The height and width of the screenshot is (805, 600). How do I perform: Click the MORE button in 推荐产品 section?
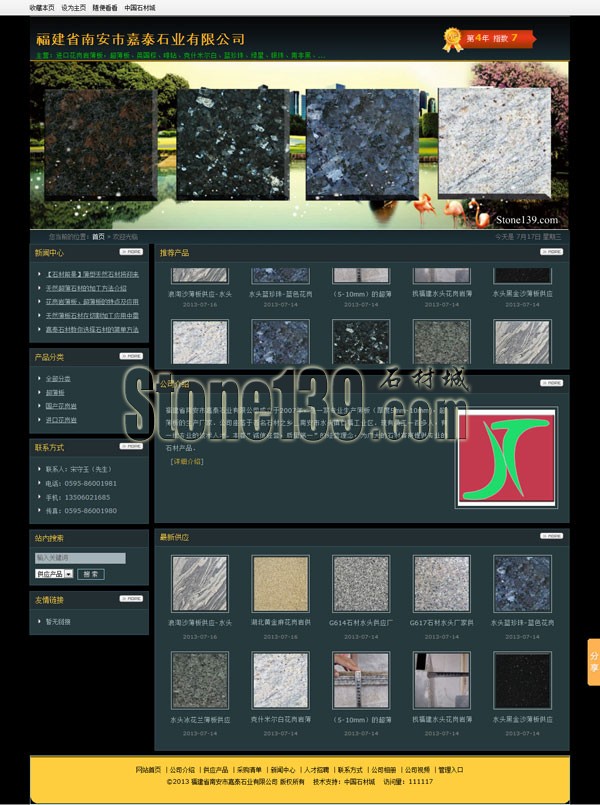551,252
